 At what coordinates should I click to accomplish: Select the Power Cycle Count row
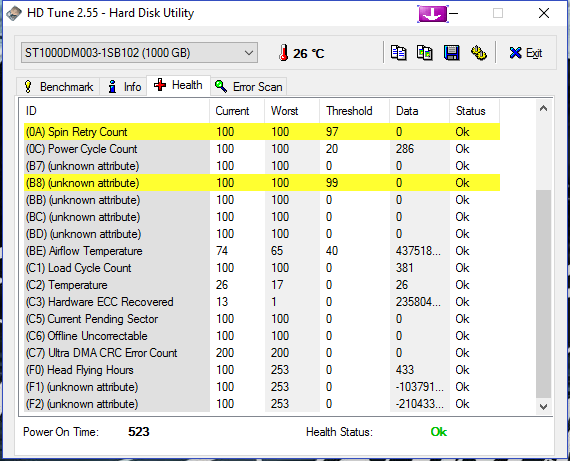click(262, 149)
